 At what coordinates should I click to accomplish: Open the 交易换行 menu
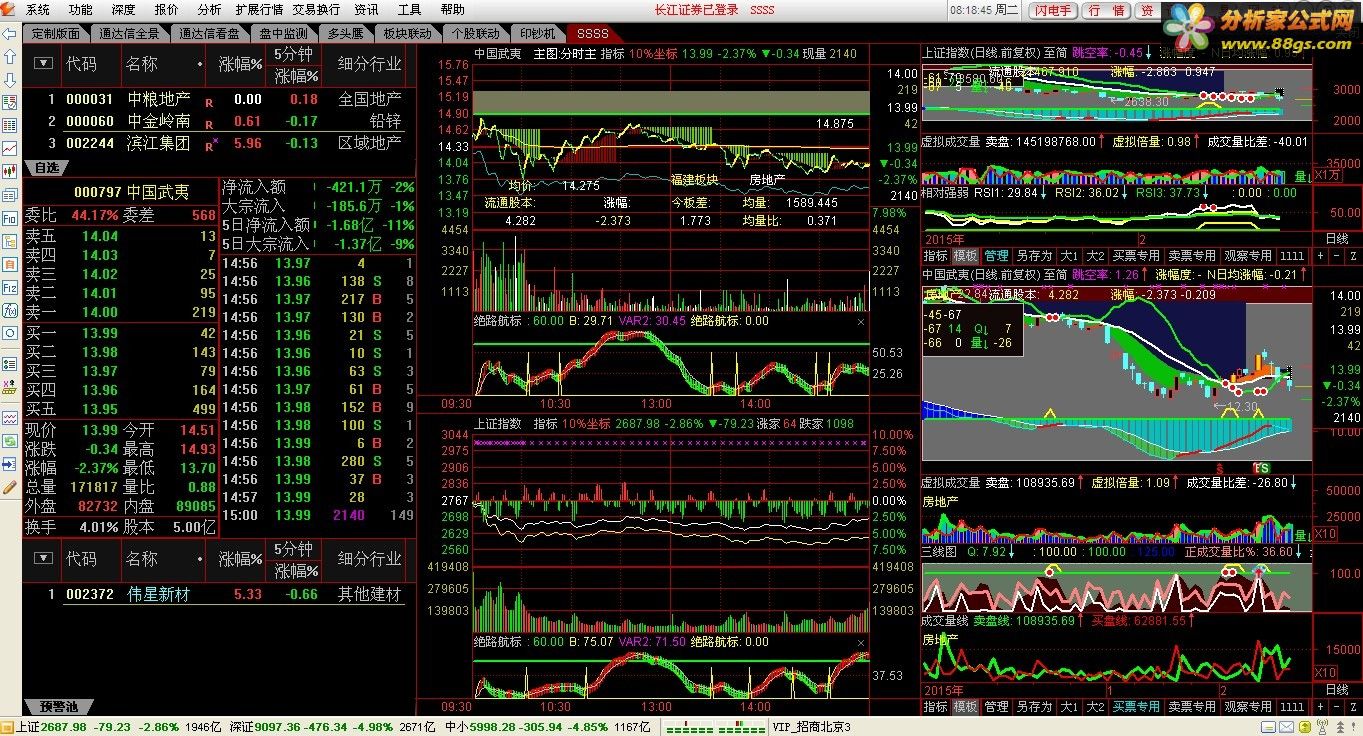pyautogui.click(x=316, y=9)
